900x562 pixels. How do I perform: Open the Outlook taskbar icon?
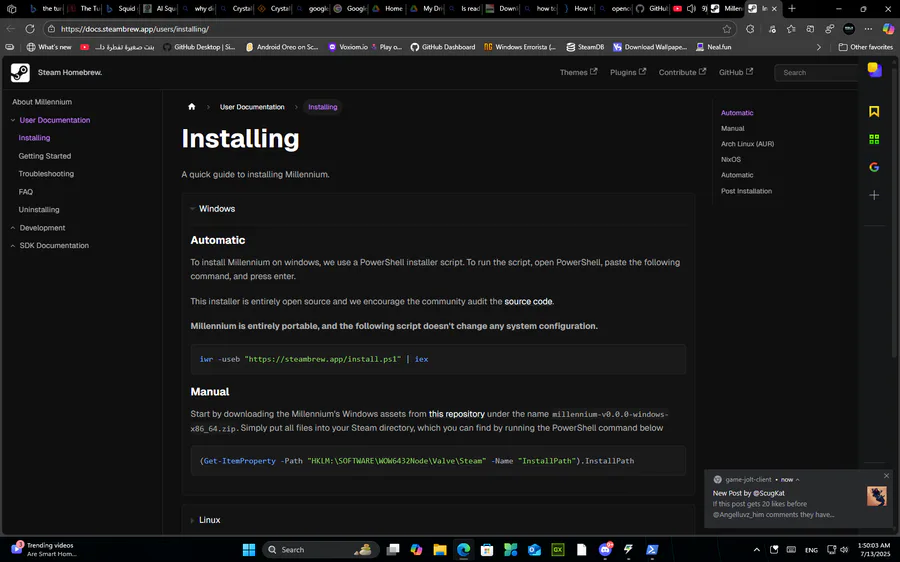534,549
